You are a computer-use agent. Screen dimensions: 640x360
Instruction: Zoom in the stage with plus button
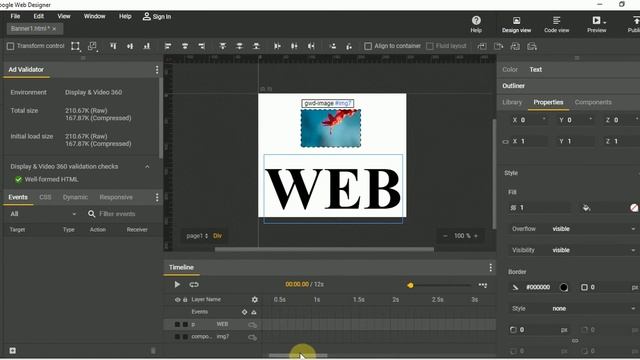(x=476, y=236)
